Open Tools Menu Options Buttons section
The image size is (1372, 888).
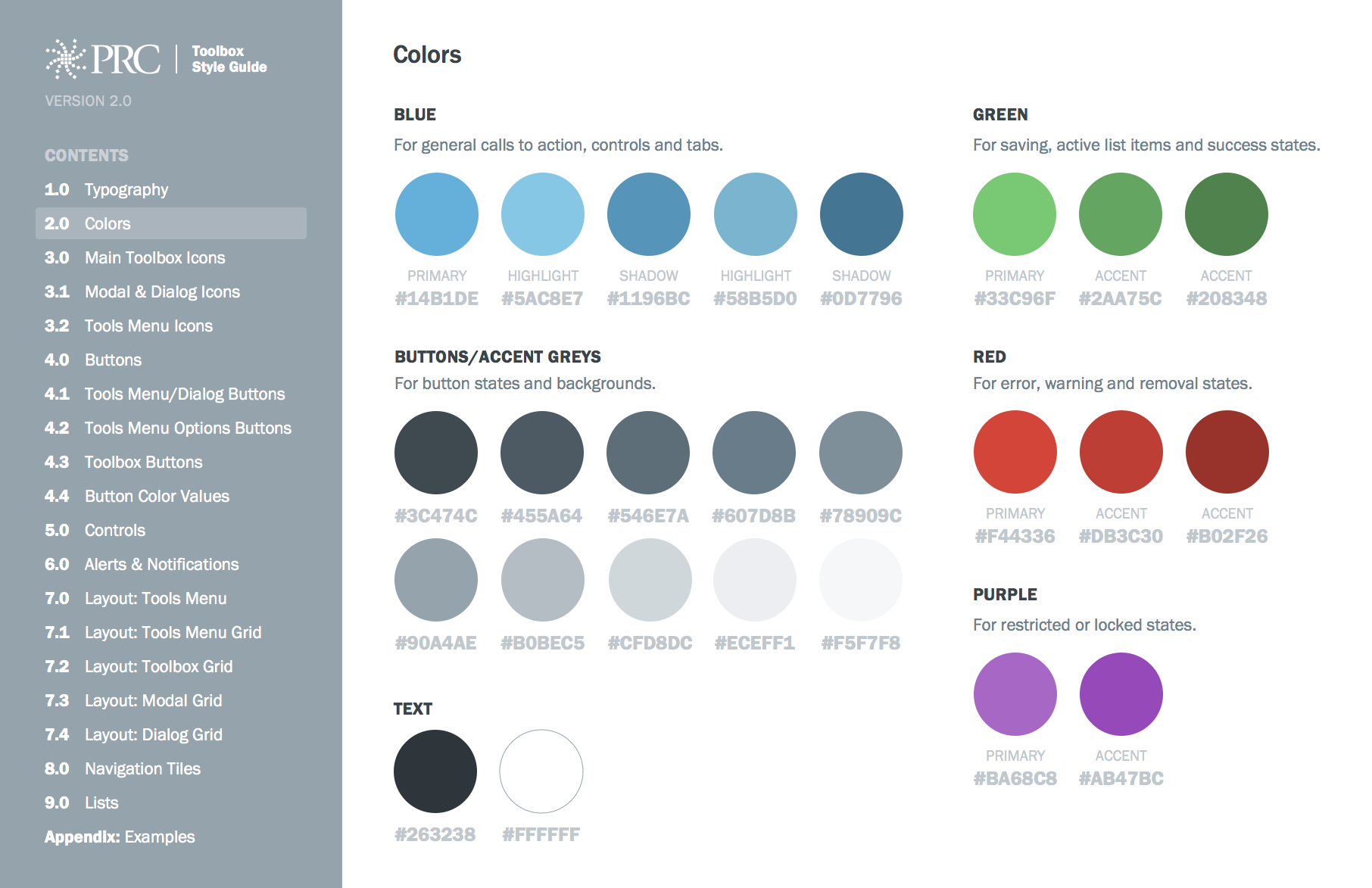187,428
